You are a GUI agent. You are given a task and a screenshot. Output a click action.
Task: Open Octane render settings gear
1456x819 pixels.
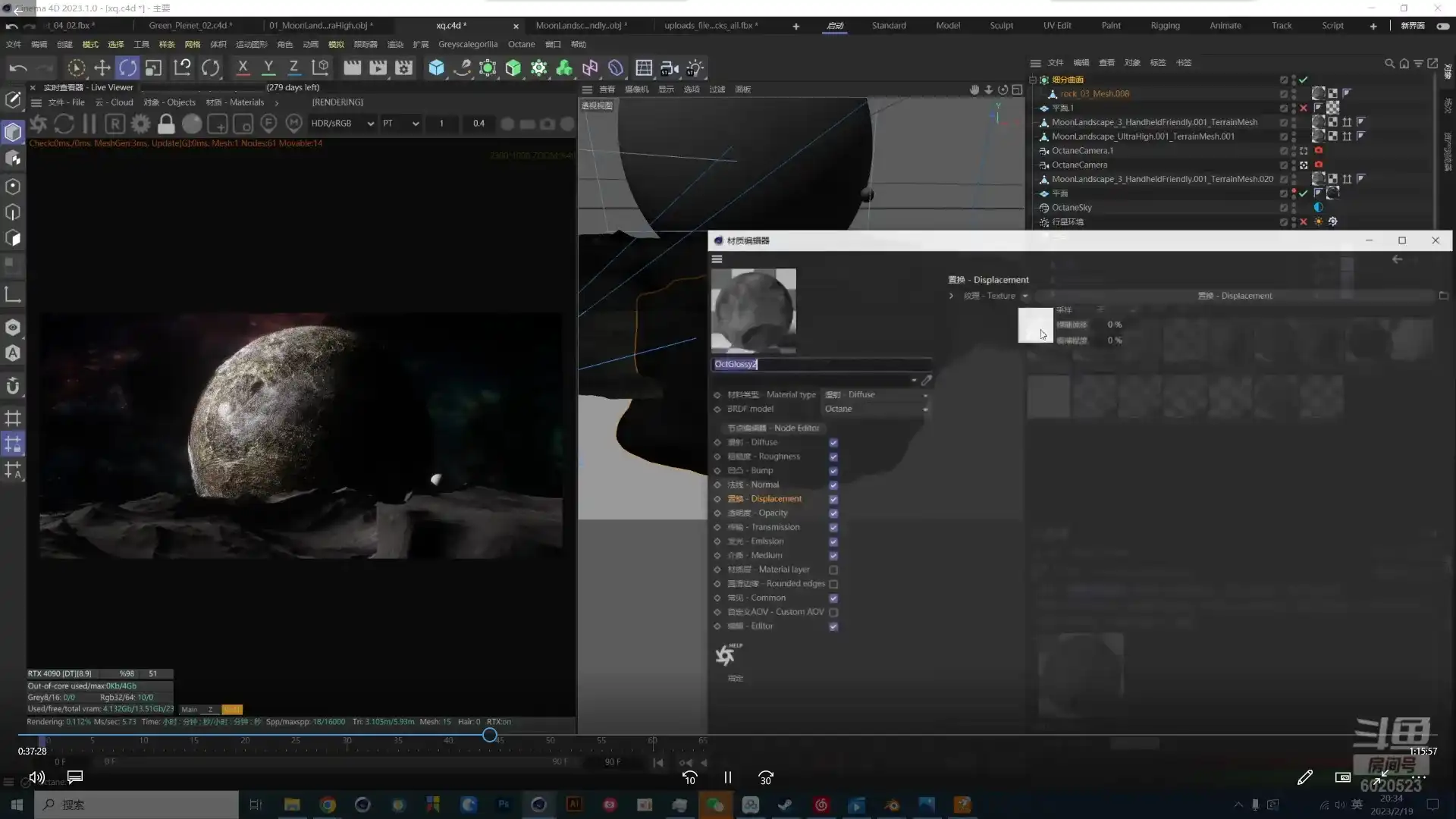tap(140, 124)
